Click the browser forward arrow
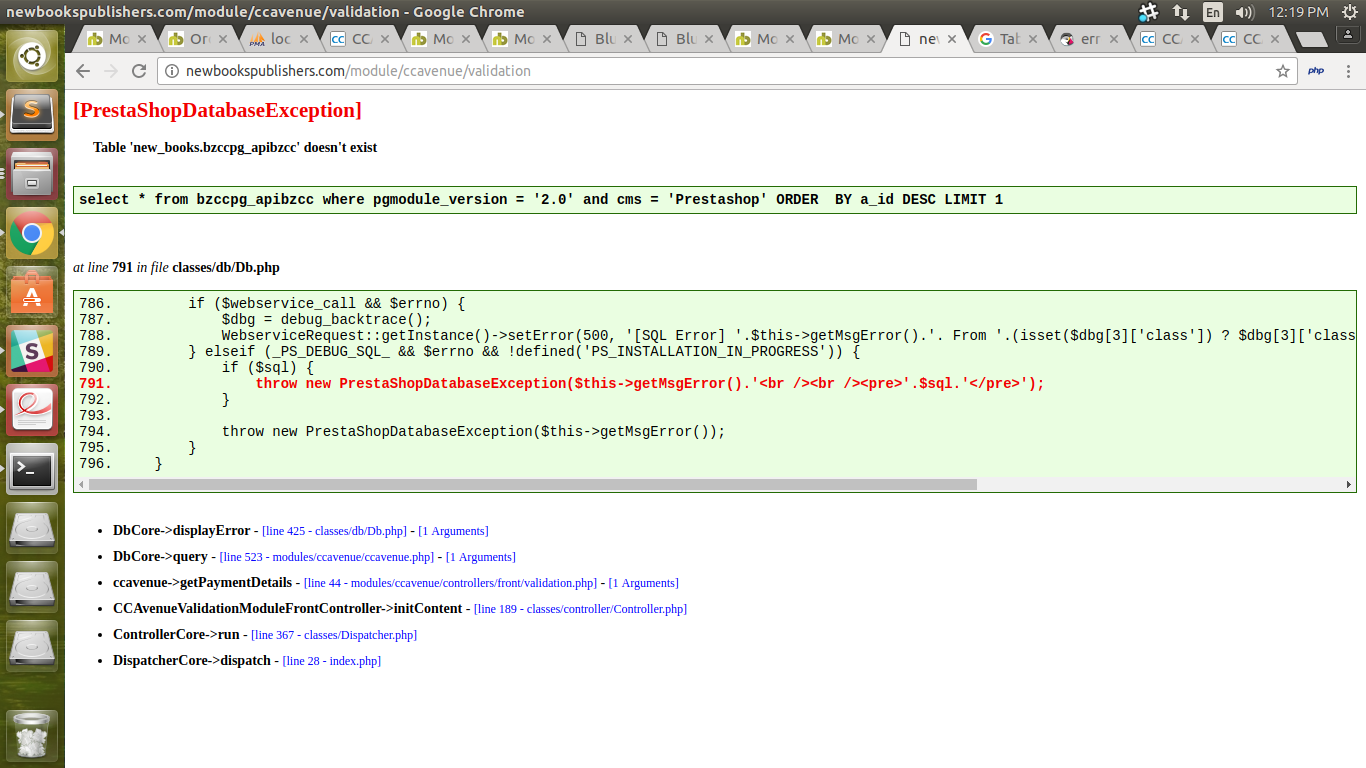Image resolution: width=1366 pixels, height=768 pixels. tap(111, 71)
